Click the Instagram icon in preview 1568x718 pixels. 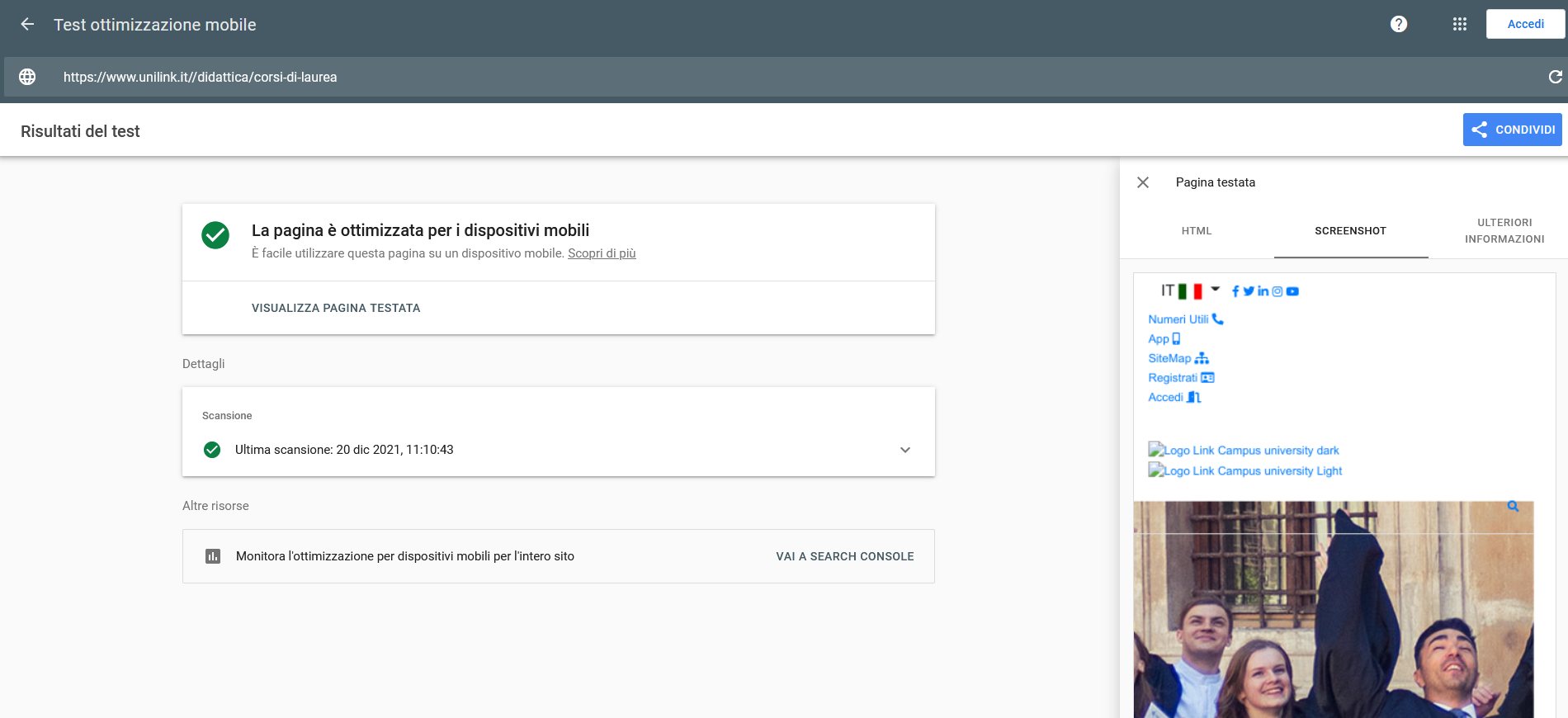pyautogui.click(x=1278, y=291)
